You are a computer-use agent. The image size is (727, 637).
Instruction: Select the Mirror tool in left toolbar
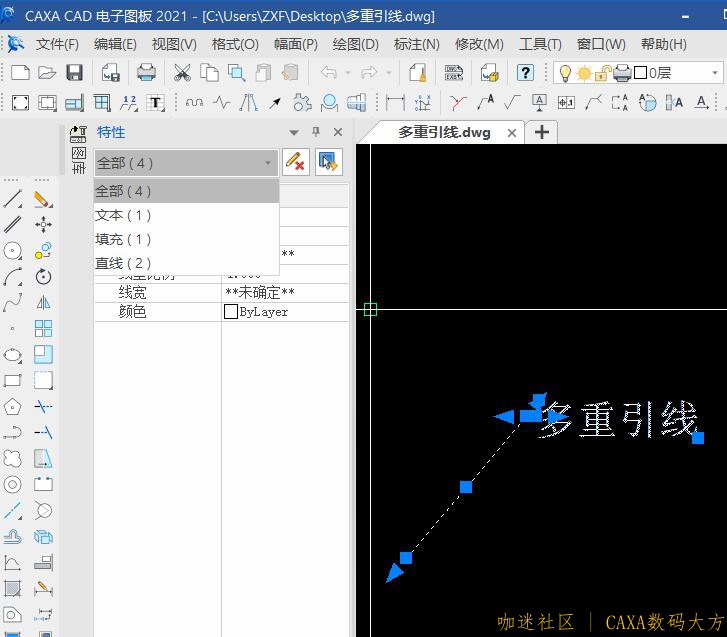click(x=43, y=303)
